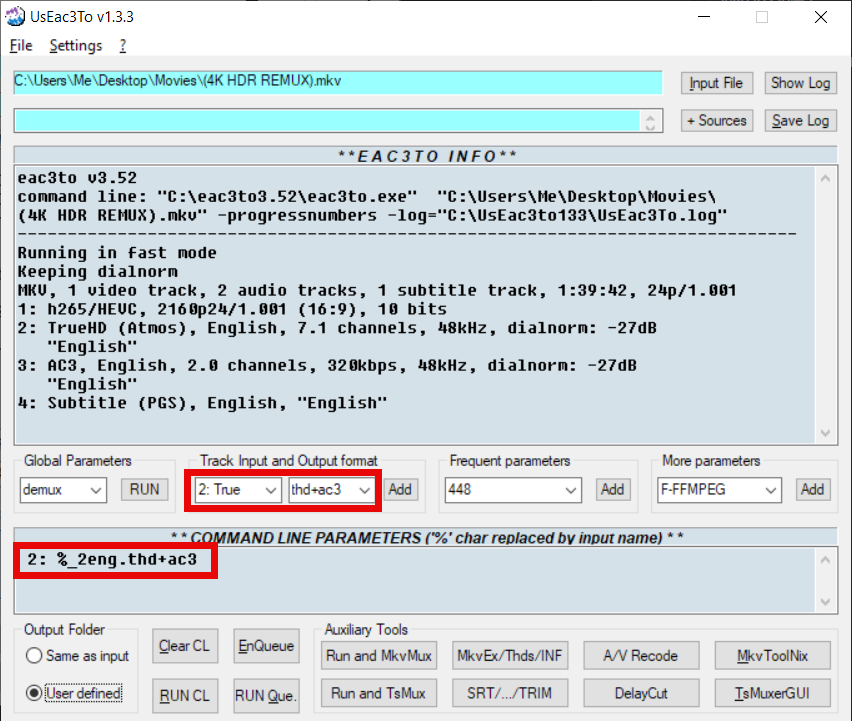852x721 pixels.
Task: Click the A/V Recode button
Action: 641,656
